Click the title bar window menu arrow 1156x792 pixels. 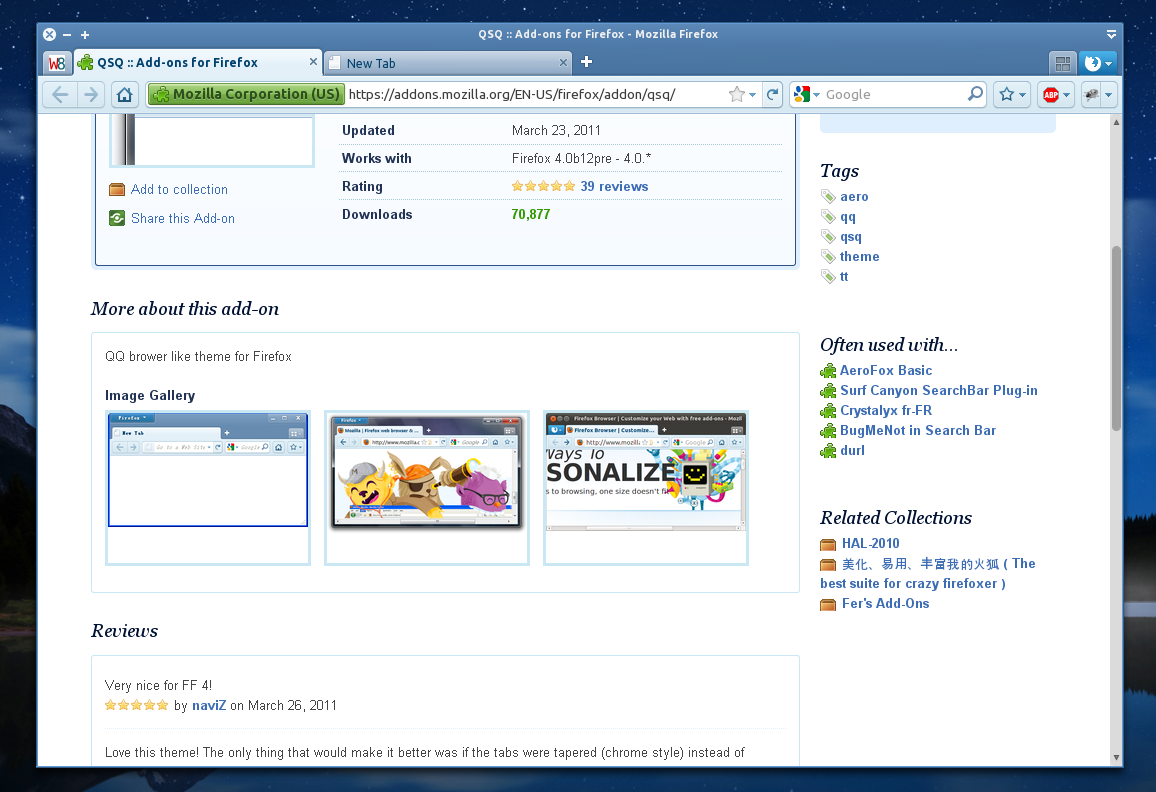(1111, 34)
